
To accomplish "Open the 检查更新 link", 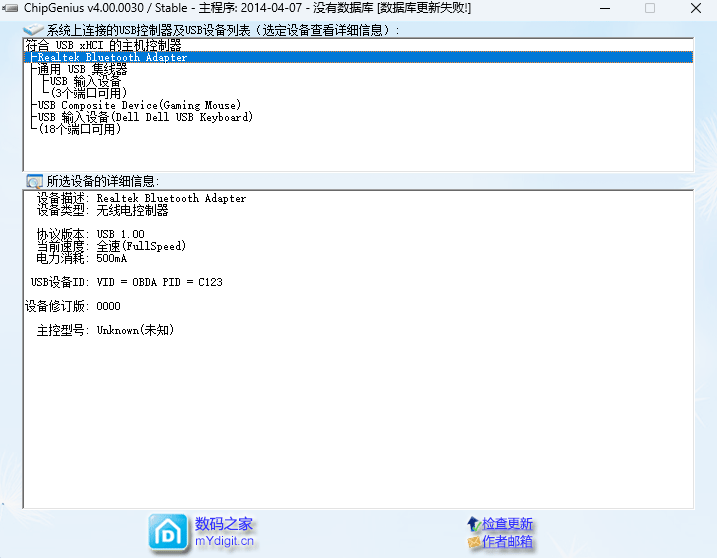I will [x=507, y=524].
